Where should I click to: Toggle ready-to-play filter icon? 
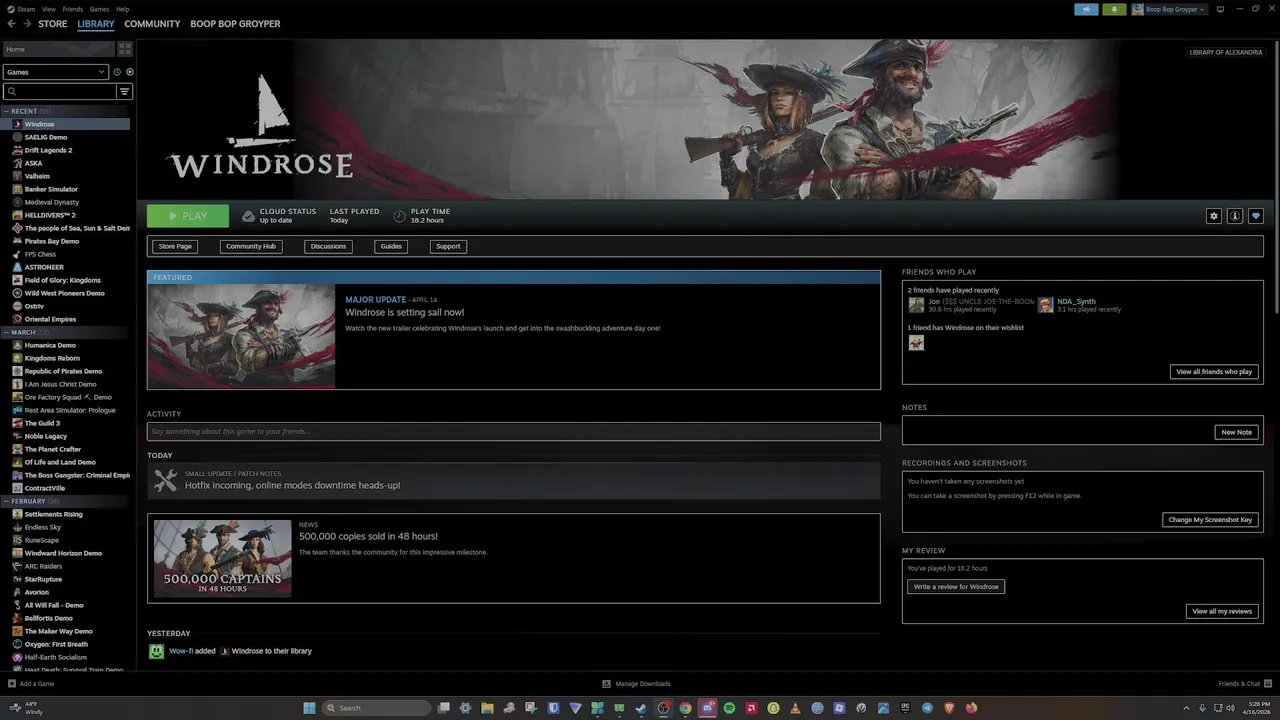point(129,72)
